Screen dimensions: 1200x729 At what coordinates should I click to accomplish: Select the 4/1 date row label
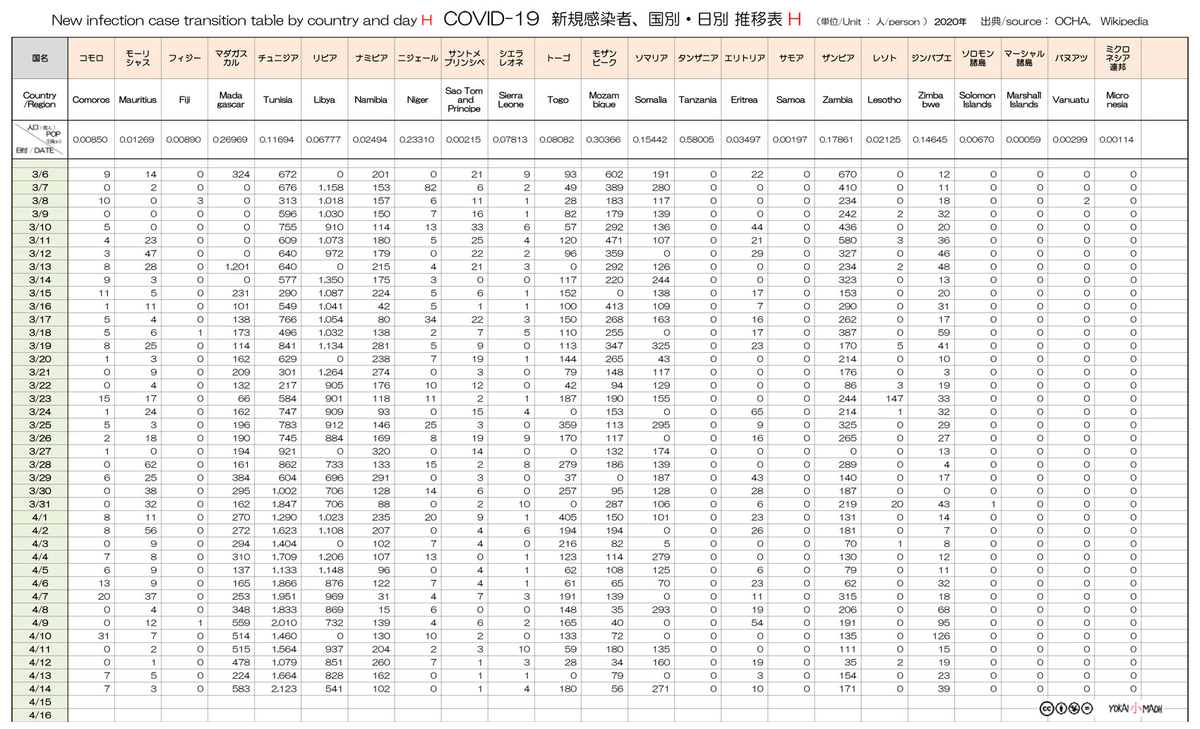(39, 517)
